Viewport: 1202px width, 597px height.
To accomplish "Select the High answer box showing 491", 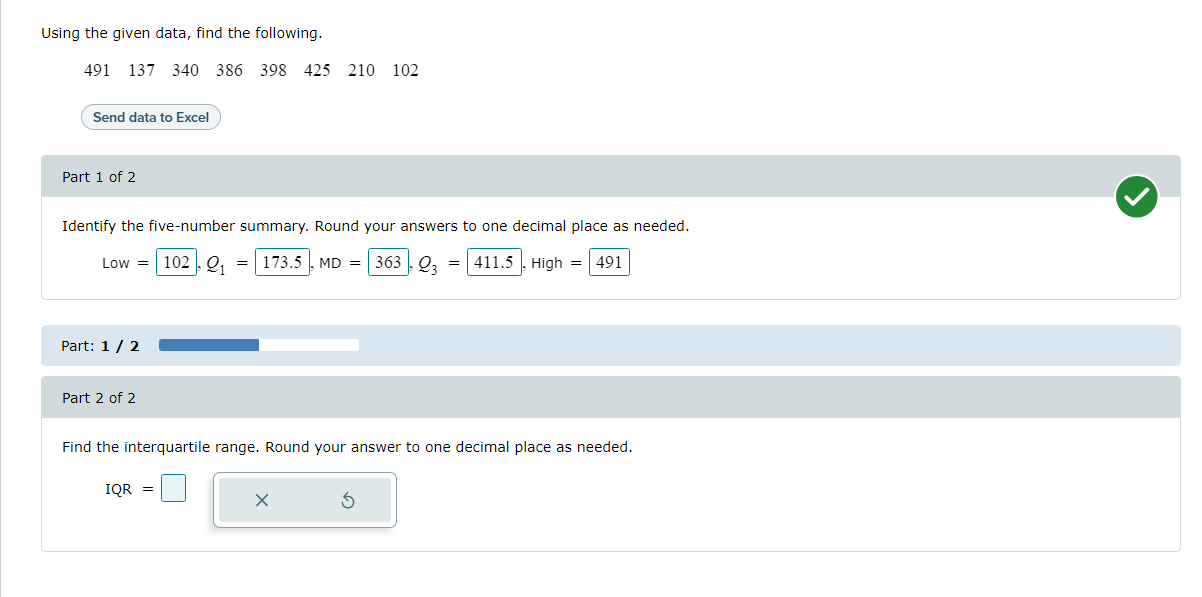I will [x=610, y=261].
